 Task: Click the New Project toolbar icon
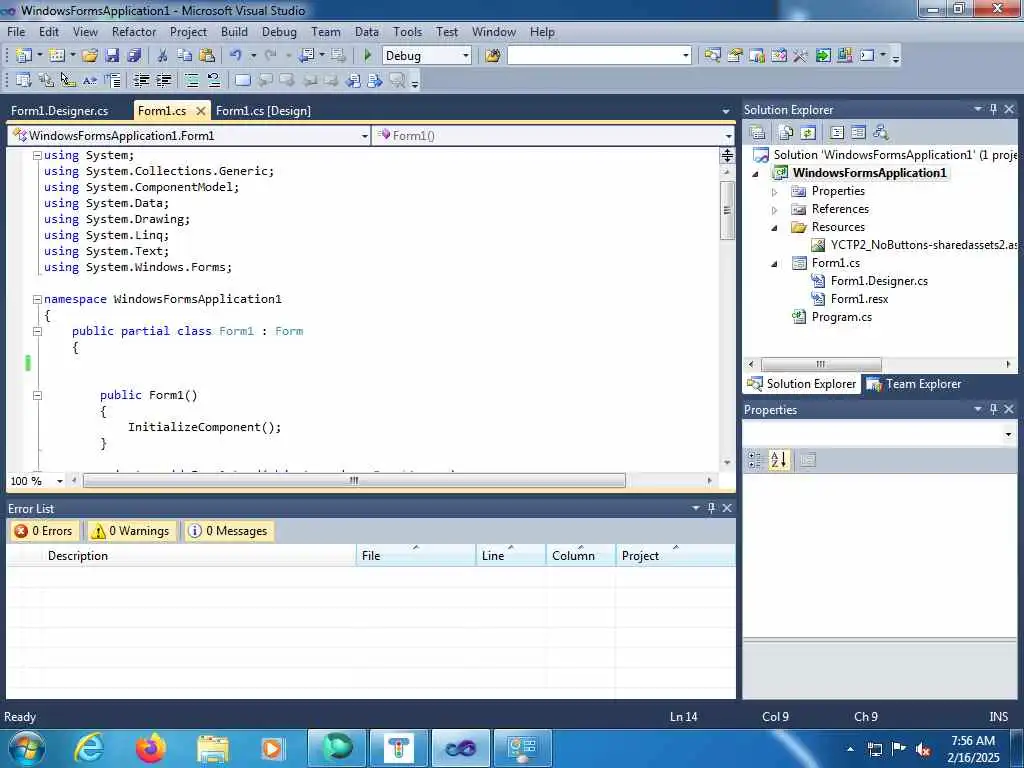click(24, 56)
